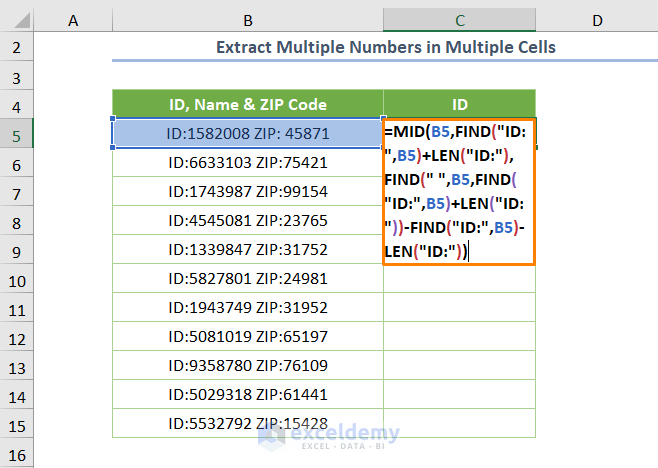Image resolution: width=658 pixels, height=468 pixels.
Task: Select column B header
Action: click(247, 19)
